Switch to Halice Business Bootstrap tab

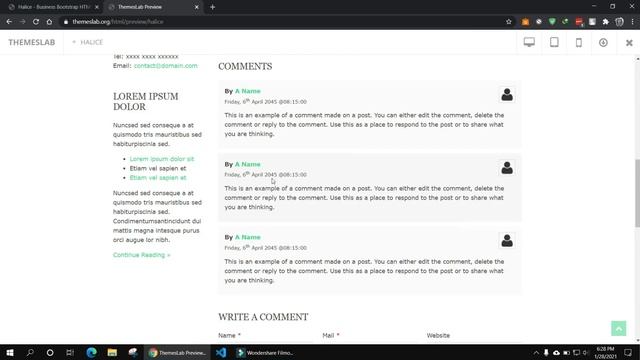(x=53, y=7)
